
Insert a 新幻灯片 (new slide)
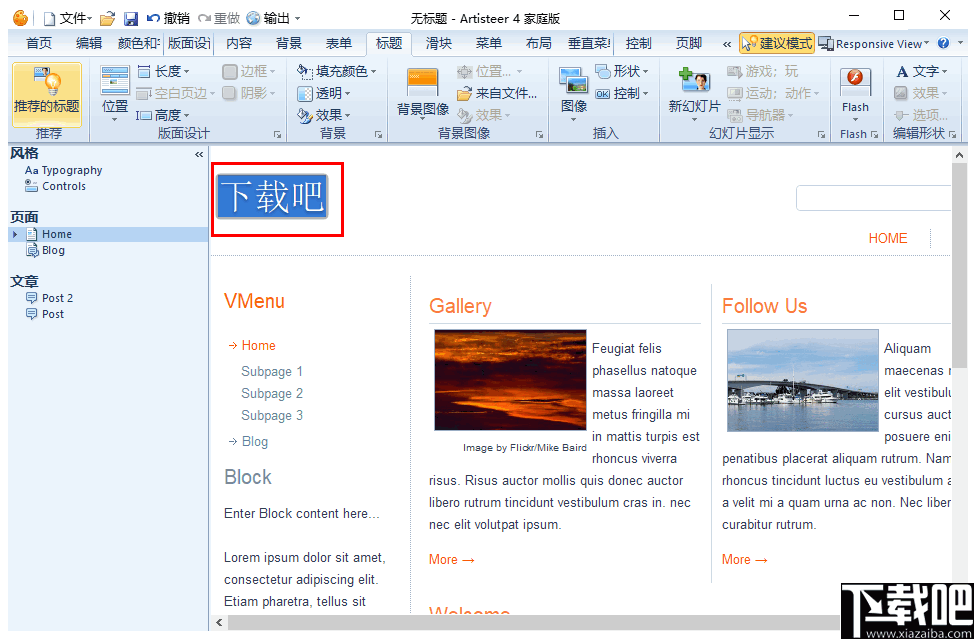point(697,85)
